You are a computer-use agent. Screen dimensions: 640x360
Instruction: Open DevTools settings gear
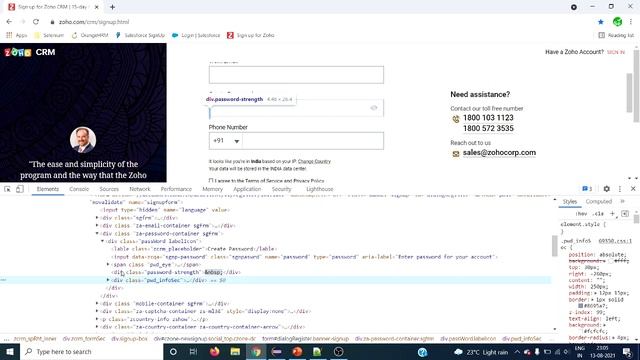pyautogui.click(x=607, y=189)
